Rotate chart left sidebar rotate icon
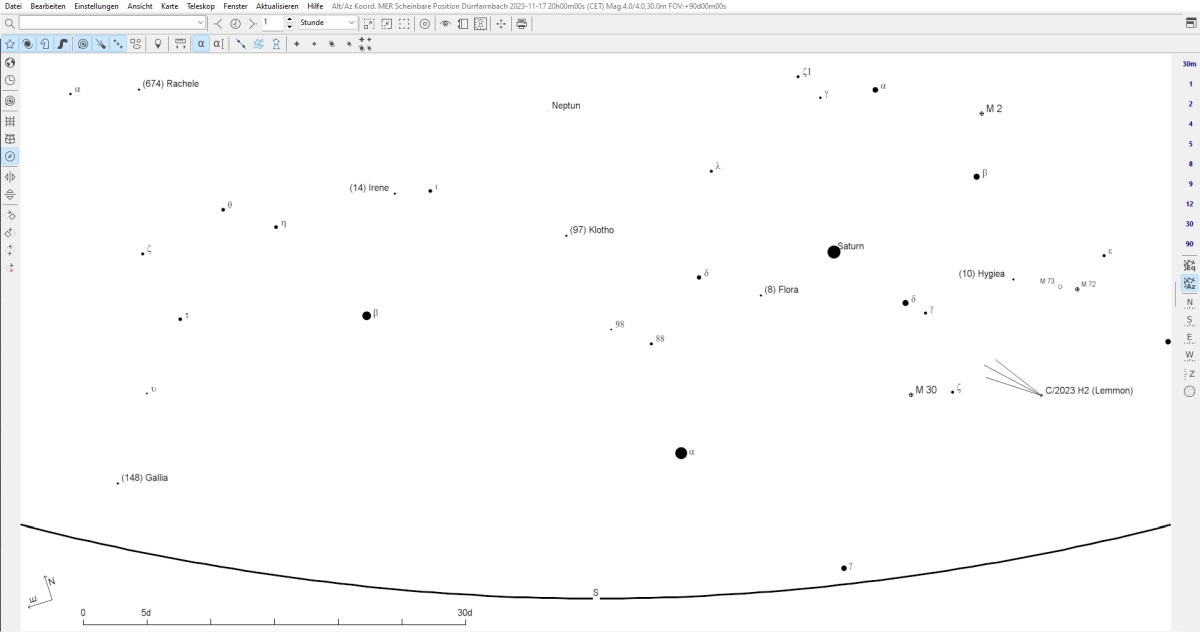The height and width of the screenshot is (632, 1200). (x=10, y=214)
